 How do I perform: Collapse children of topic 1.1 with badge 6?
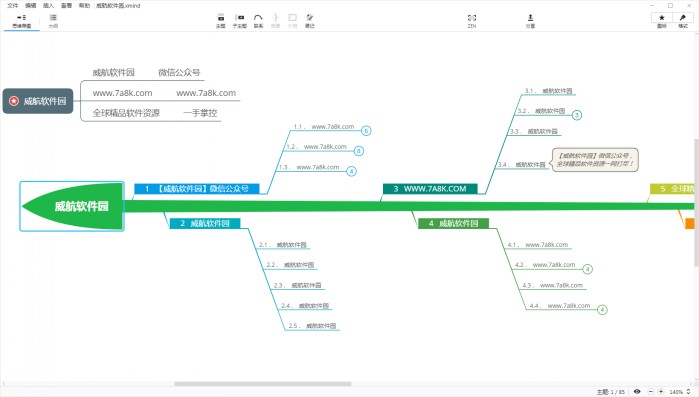tap(366, 131)
